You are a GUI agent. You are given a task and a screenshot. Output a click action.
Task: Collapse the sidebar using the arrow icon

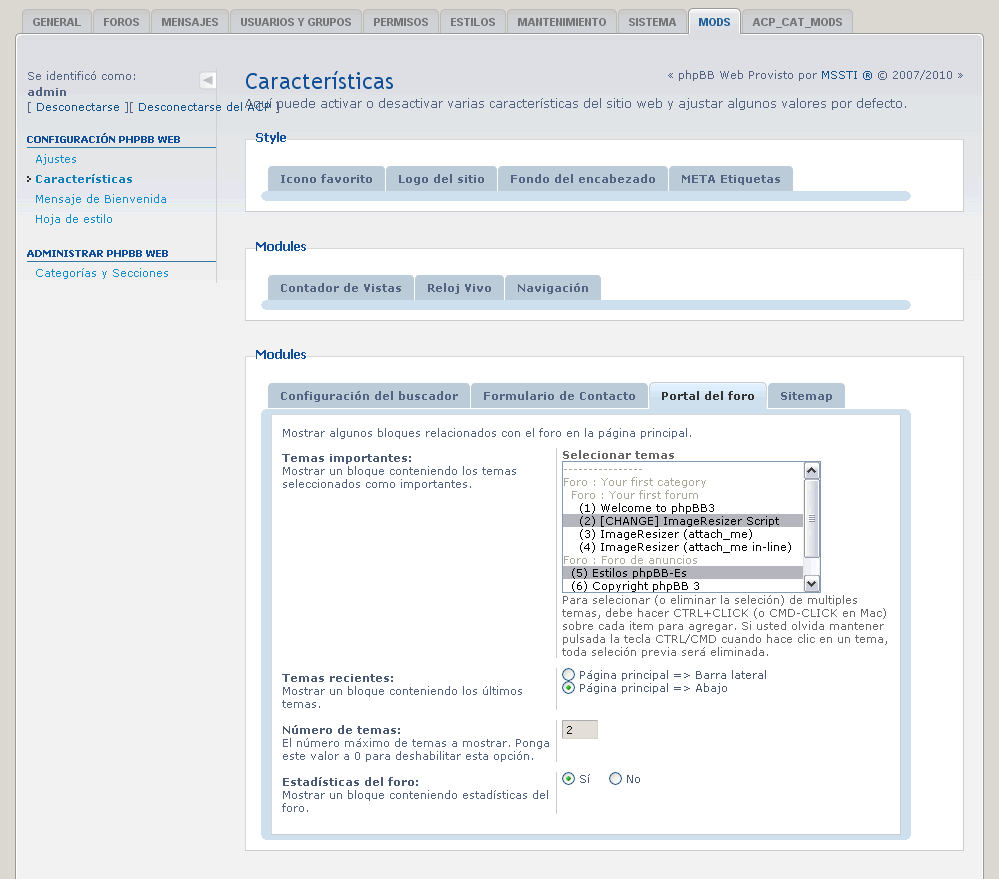tap(207, 80)
